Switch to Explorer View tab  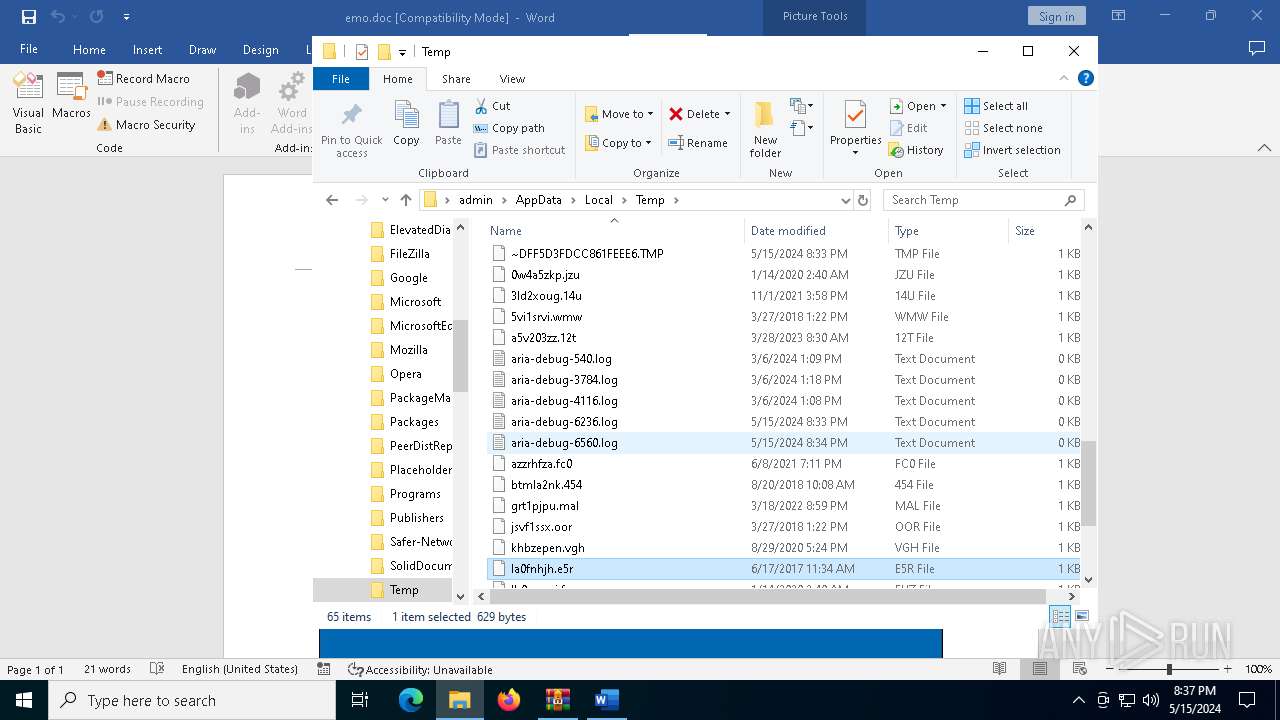coord(512,79)
